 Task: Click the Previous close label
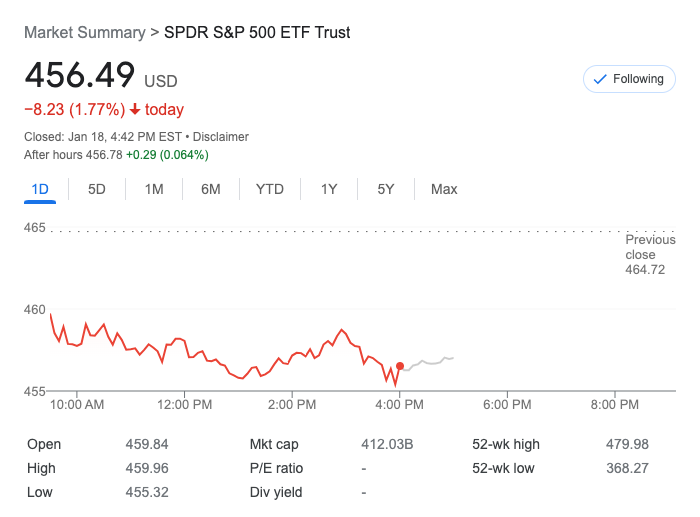[649, 247]
